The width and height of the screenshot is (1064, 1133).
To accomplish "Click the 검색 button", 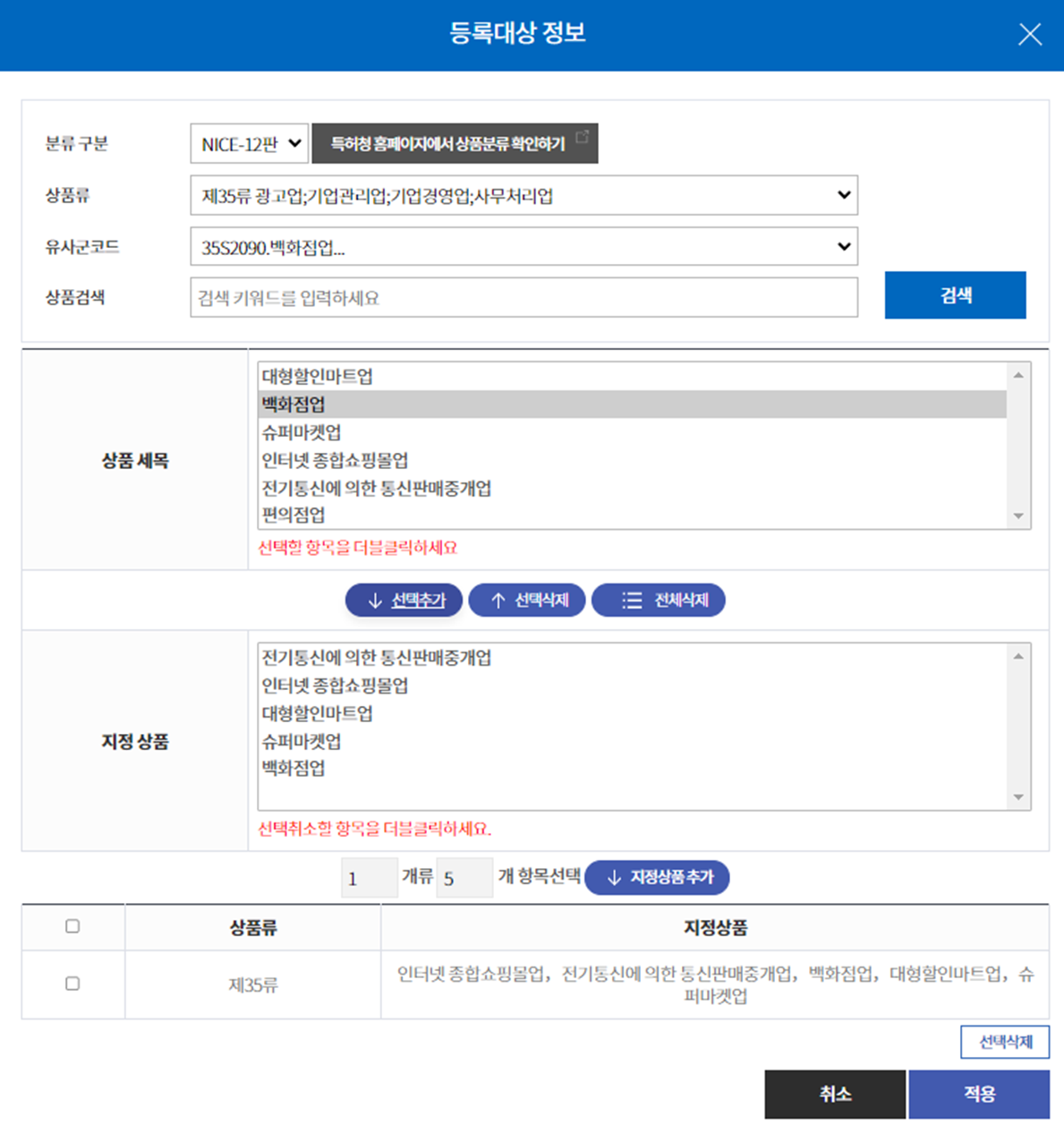I will [955, 295].
